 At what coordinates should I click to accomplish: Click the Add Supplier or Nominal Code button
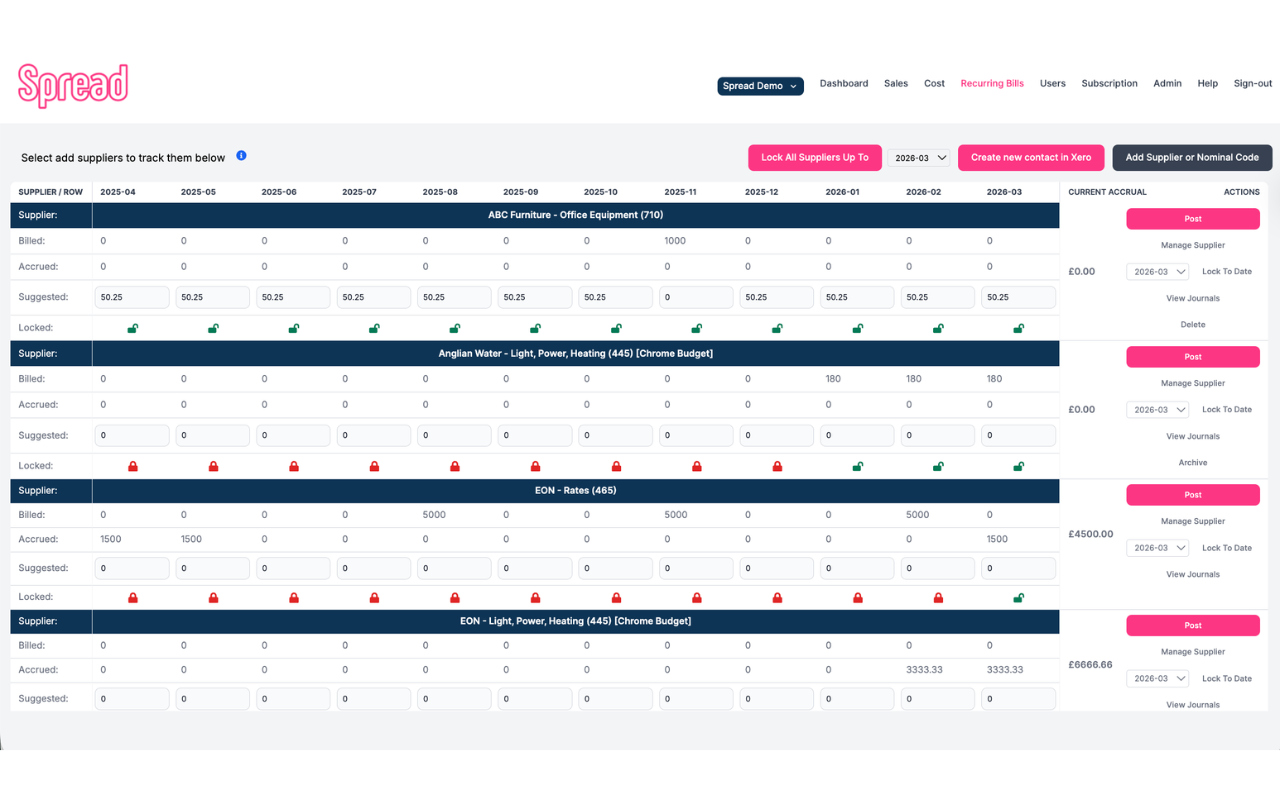click(x=1192, y=157)
